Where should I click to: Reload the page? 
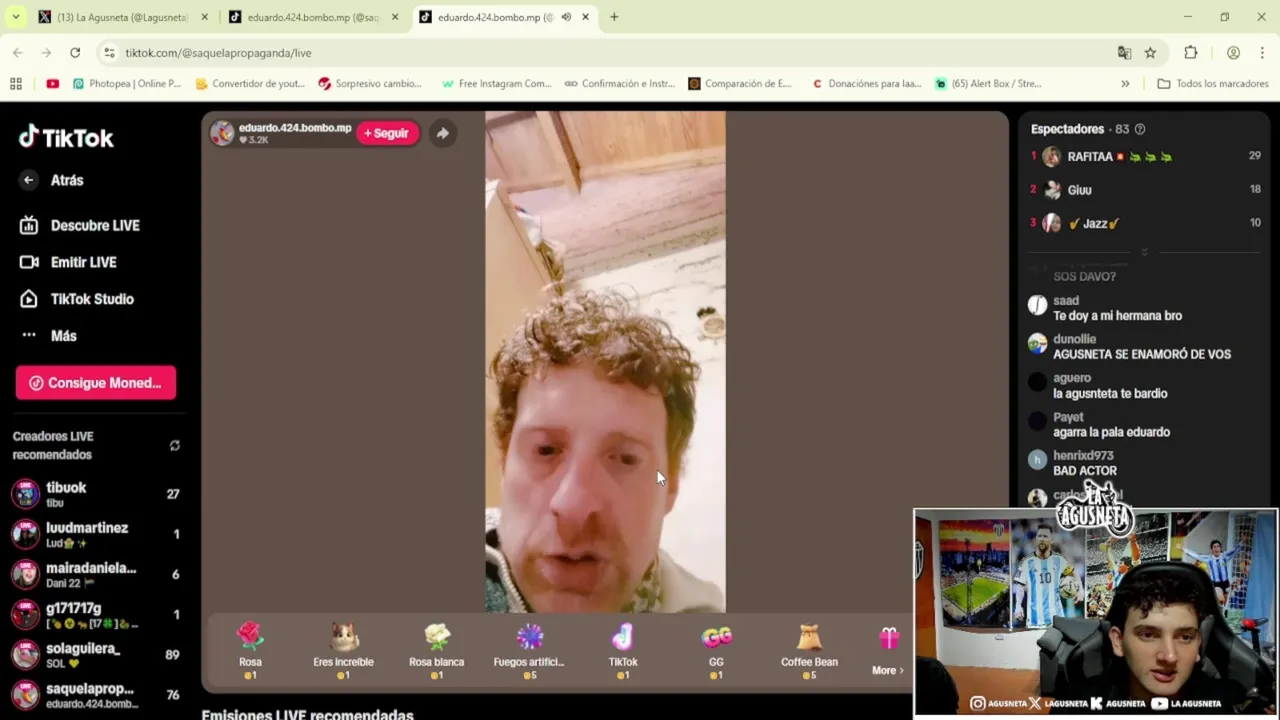pos(75,53)
